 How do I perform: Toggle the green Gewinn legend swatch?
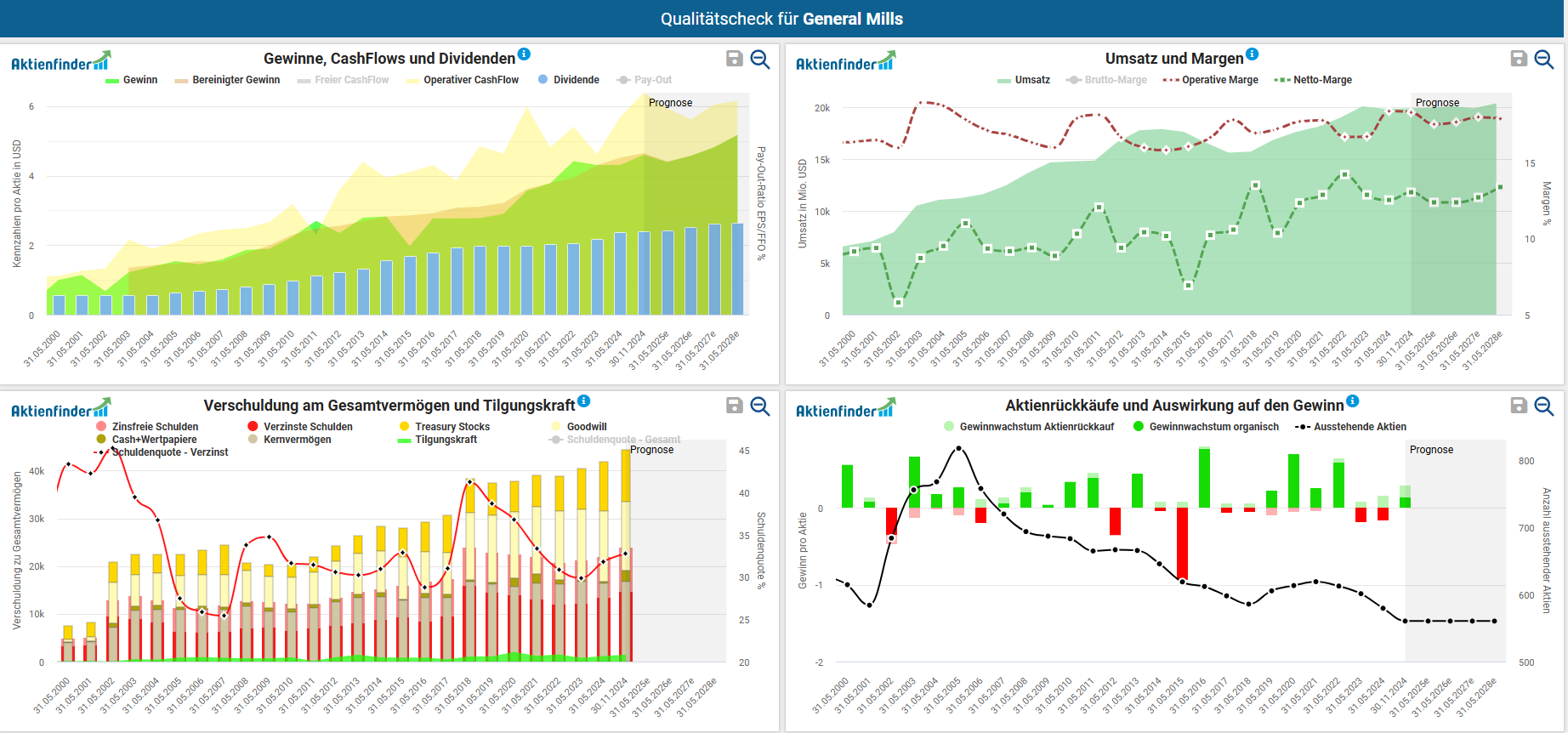click(x=112, y=81)
